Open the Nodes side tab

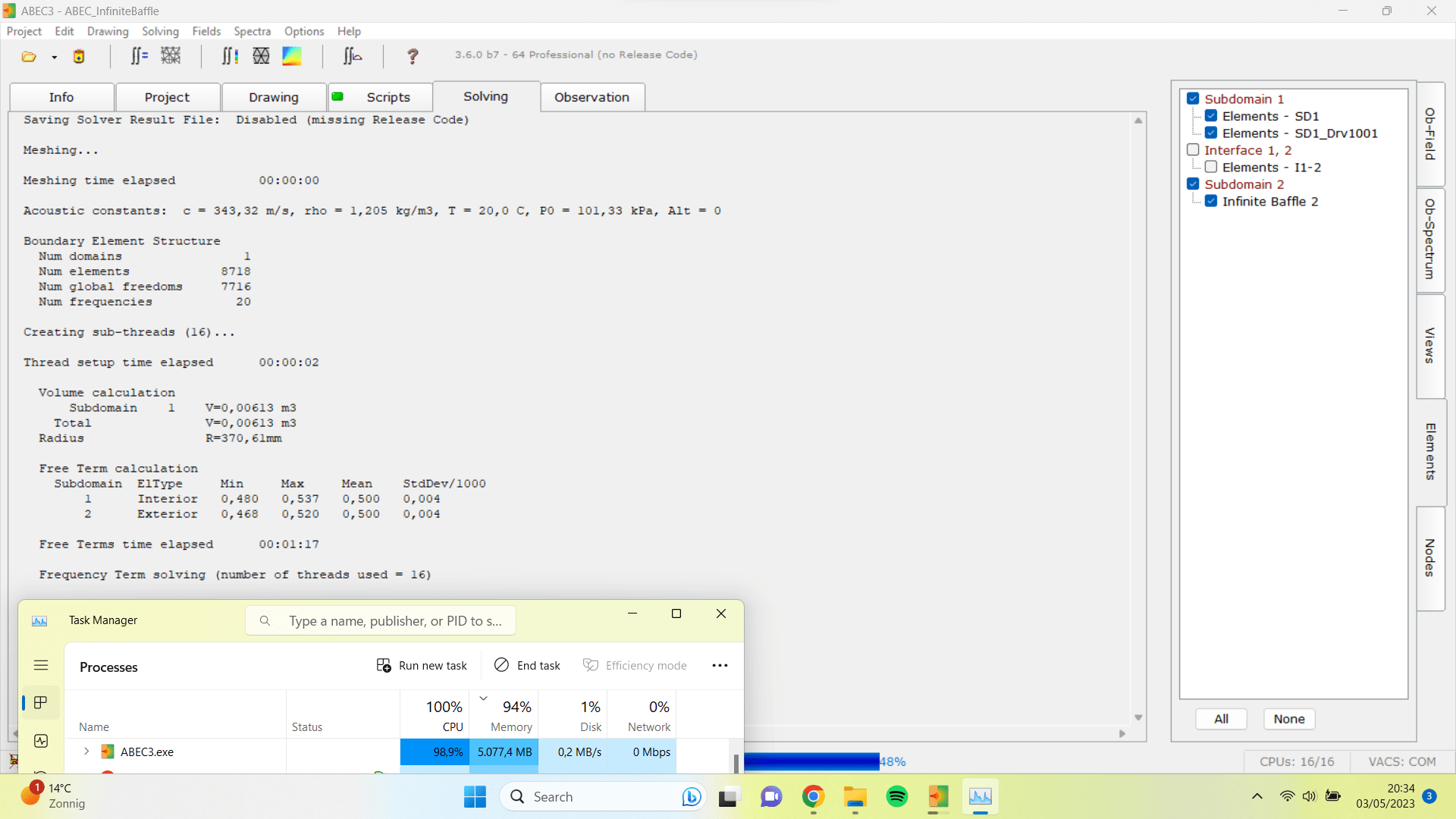[x=1430, y=558]
